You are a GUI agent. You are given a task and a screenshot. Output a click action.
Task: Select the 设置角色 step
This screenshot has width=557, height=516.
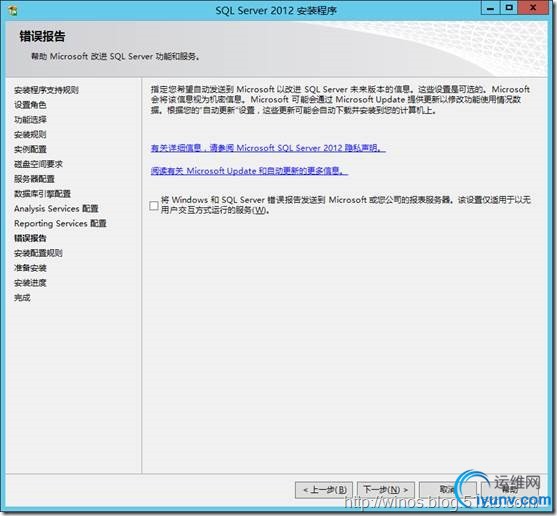pos(30,105)
